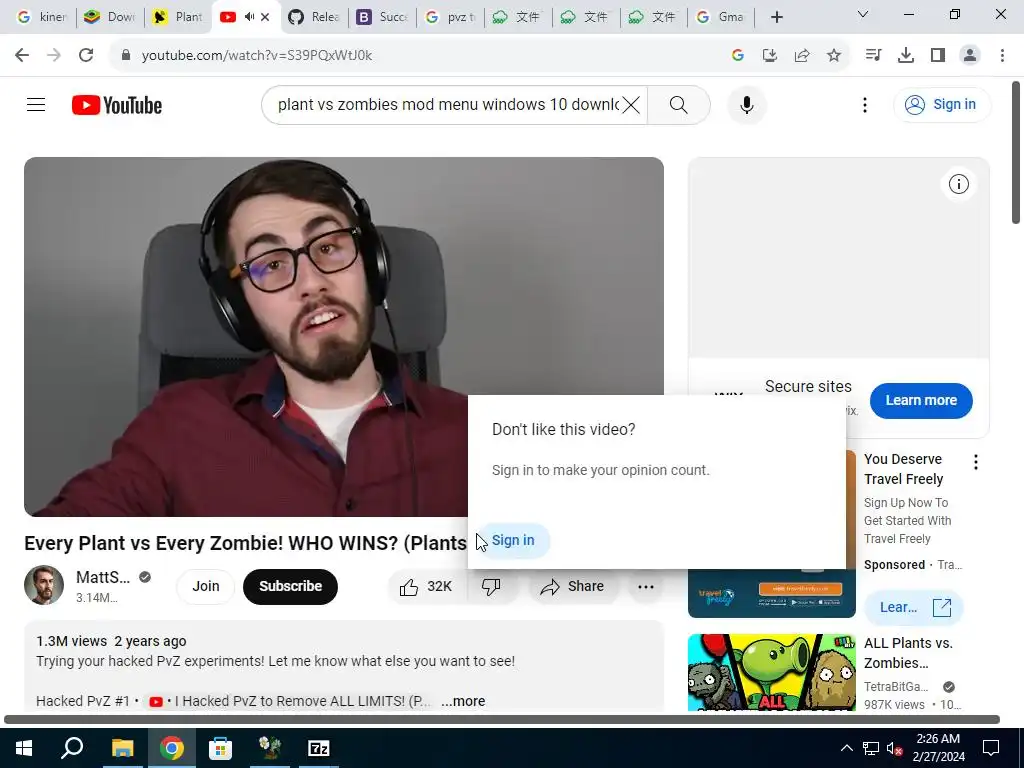Viewport: 1024px width, 768px height.
Task: Open the sponsored Lear... external link
Action: 914,607
